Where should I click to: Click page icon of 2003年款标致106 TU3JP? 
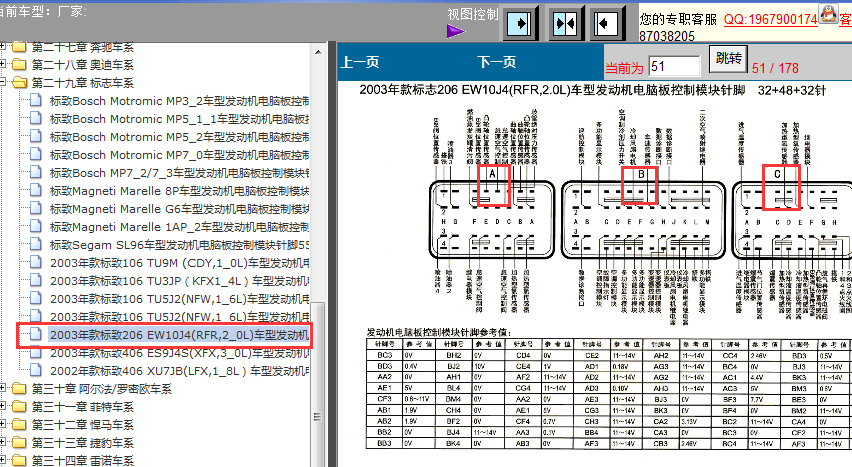coord(36,281)
